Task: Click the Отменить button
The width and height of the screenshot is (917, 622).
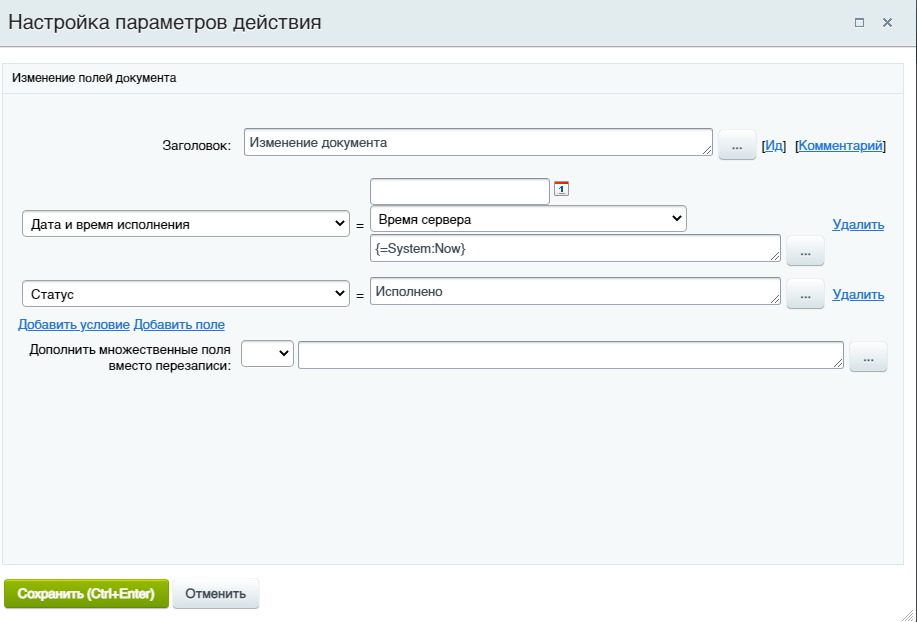Action: [x=216, y=594]
